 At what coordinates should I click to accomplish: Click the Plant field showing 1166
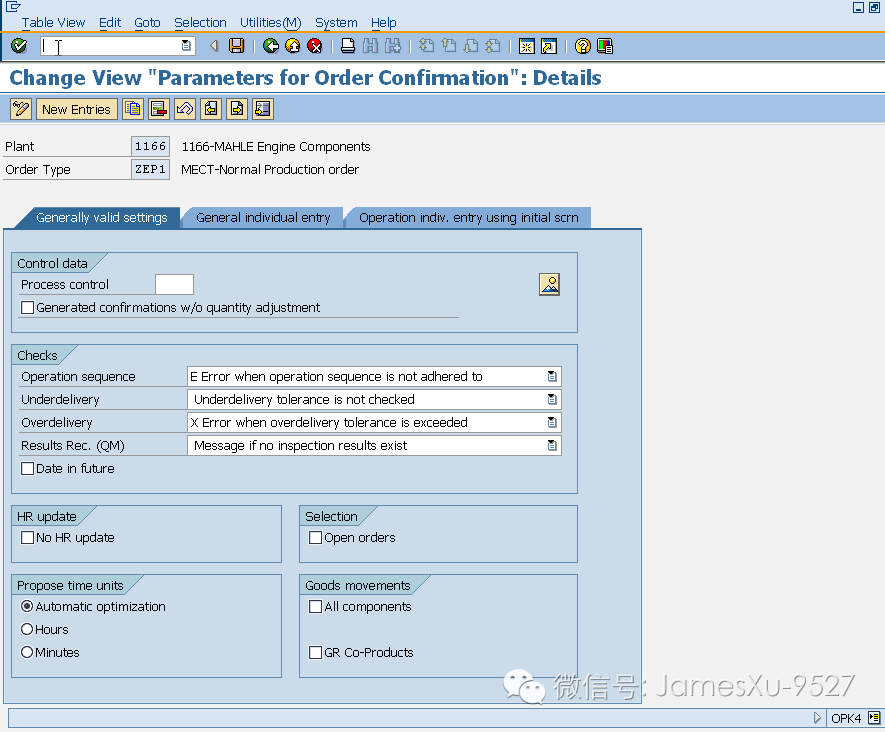(150, 146)
